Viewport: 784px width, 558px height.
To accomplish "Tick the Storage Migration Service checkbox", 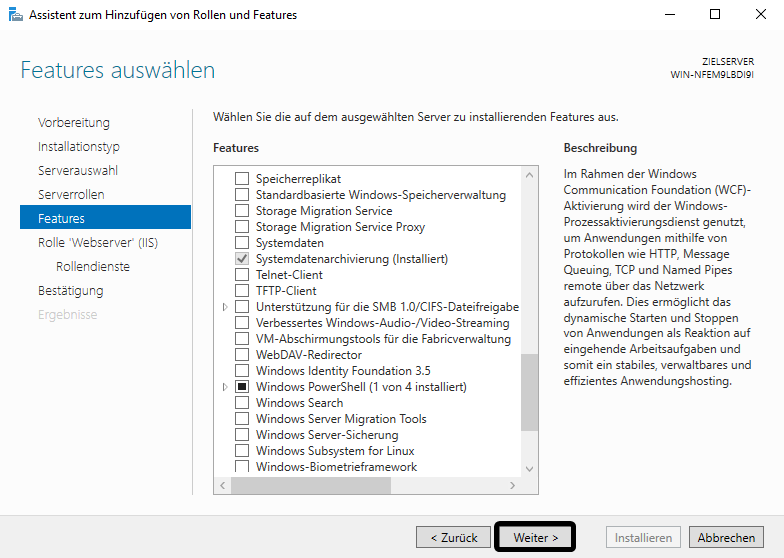I will 242,210.
